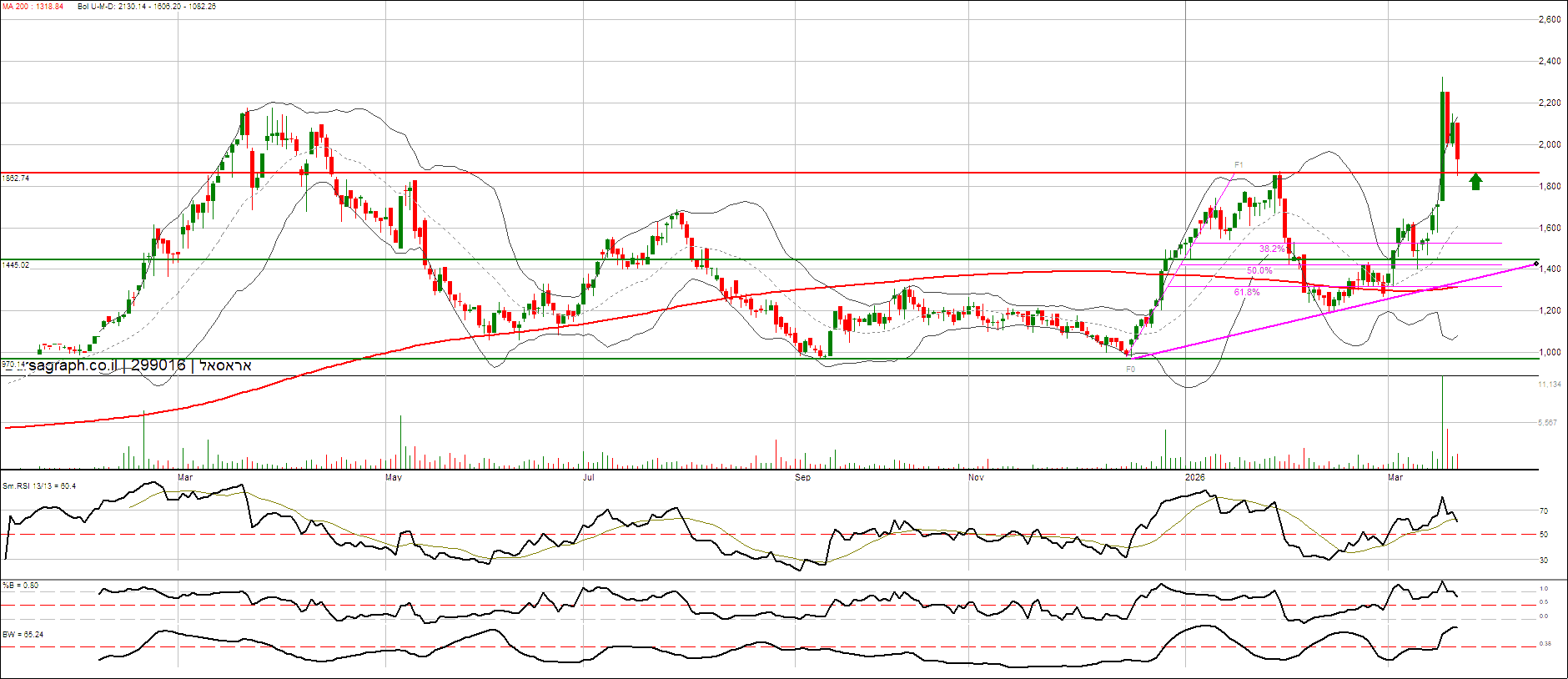1568x679 pixels.
Task: Click the 38.2% Fibonacci level label
Action: [1272, 249]
